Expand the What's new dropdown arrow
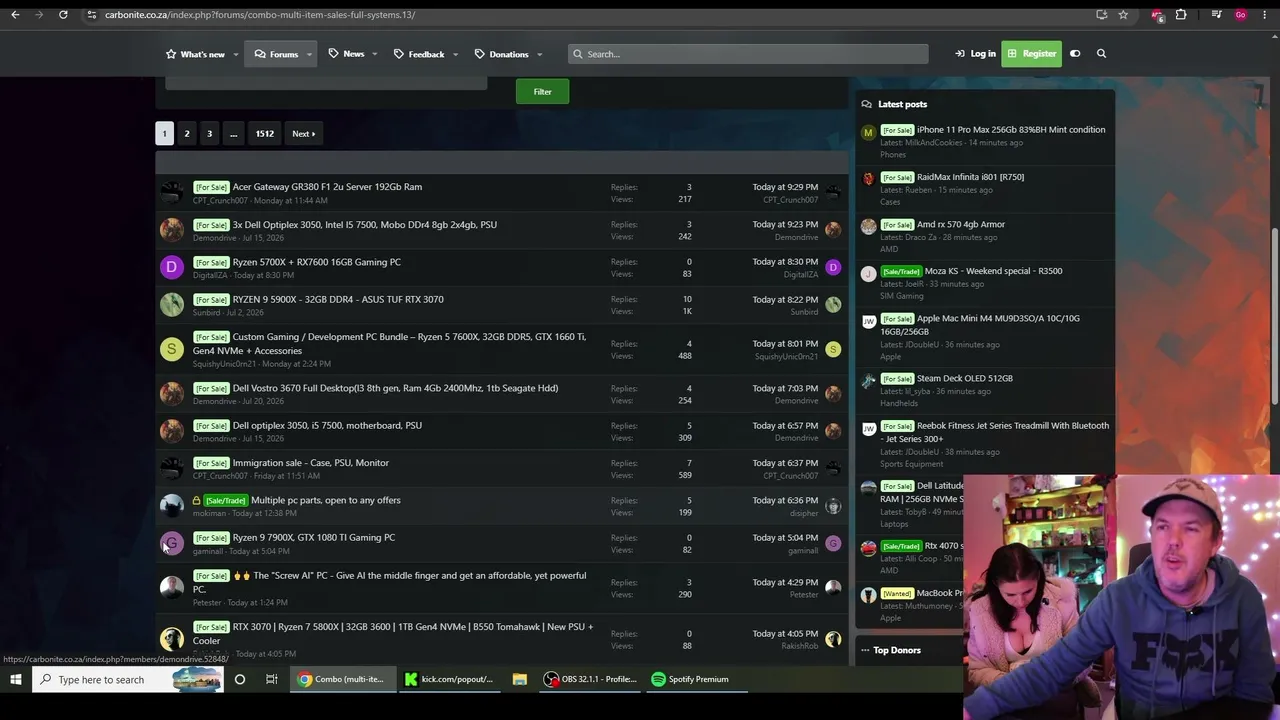 pos(236,54)
